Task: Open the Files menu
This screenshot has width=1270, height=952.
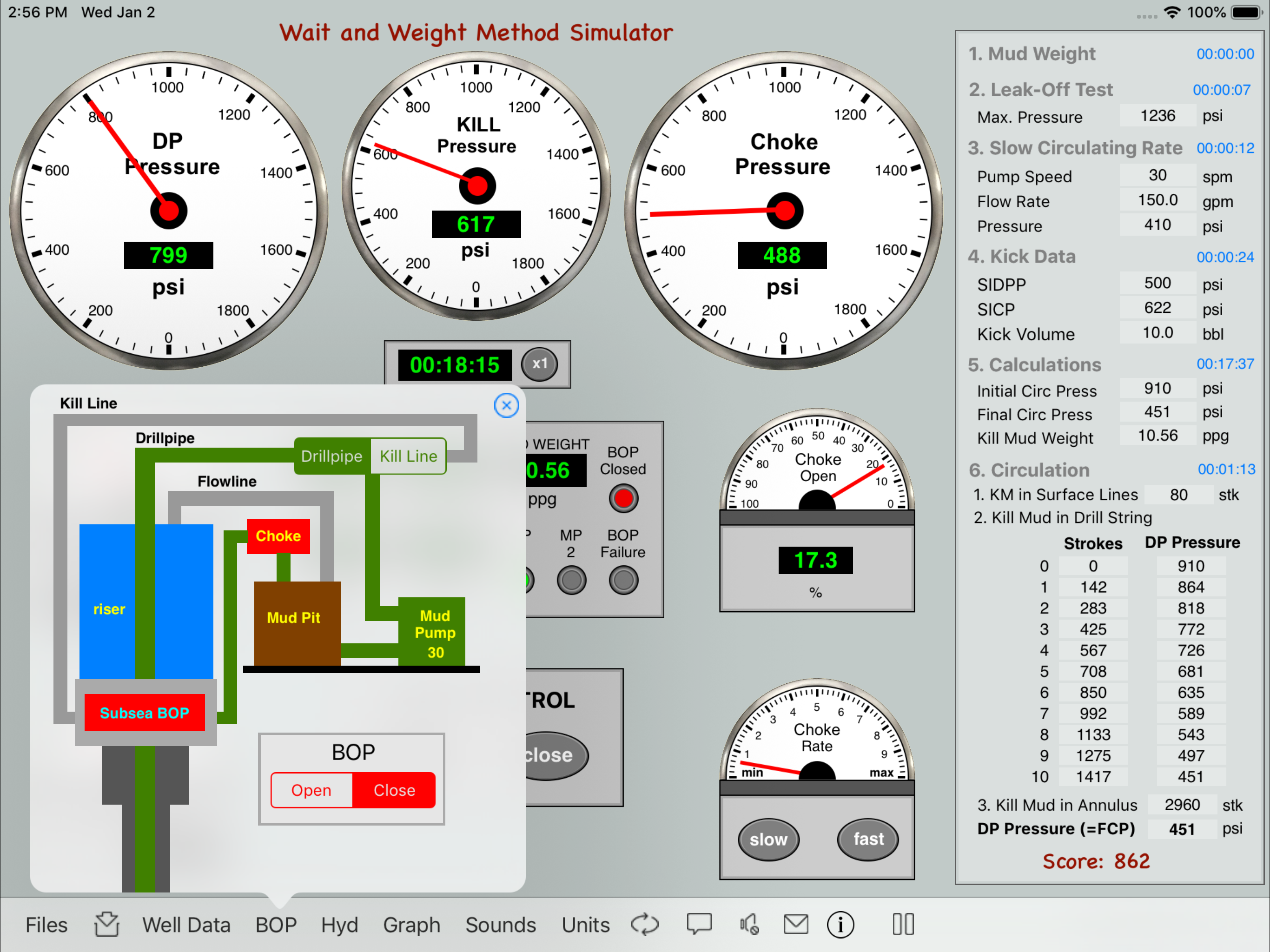Action: click(x=46, y=925)
